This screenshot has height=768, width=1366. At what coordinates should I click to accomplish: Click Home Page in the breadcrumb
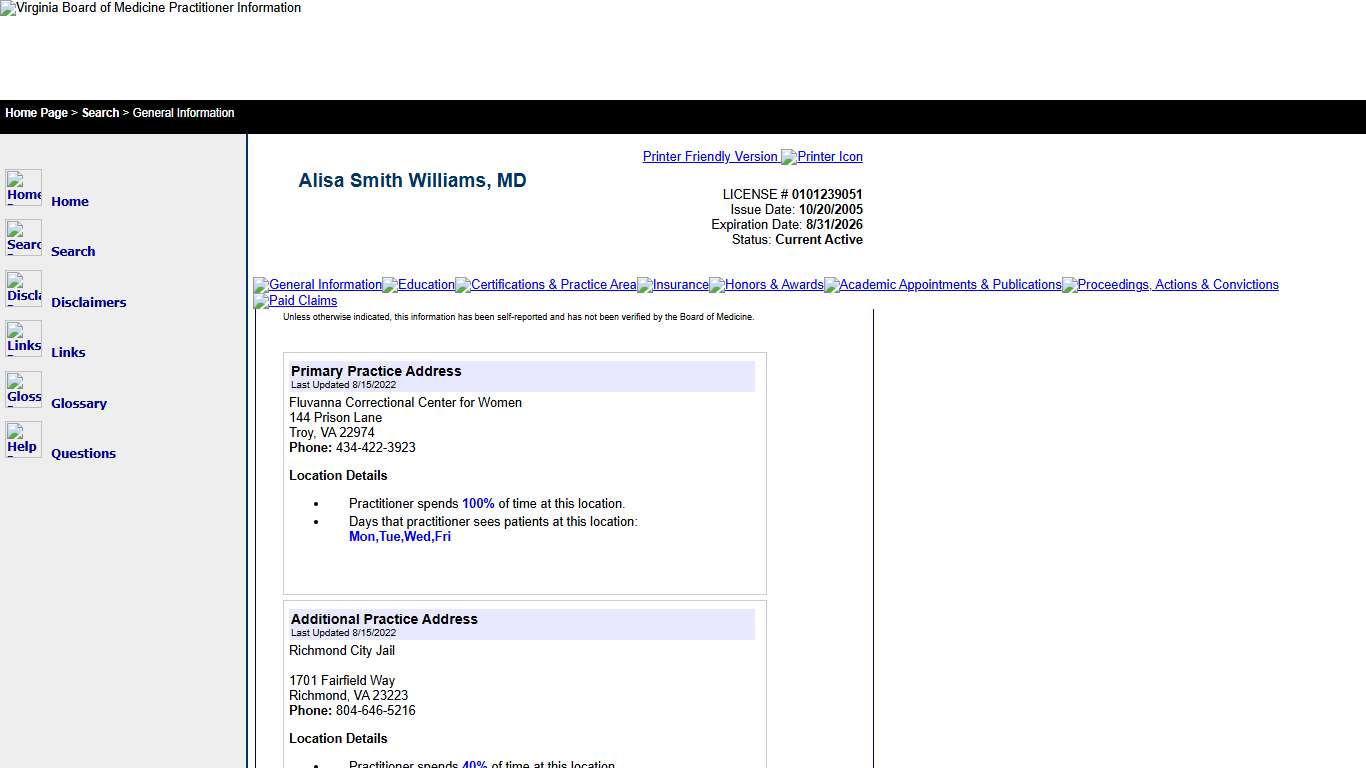pyautogui.click(x=36, y=113)
